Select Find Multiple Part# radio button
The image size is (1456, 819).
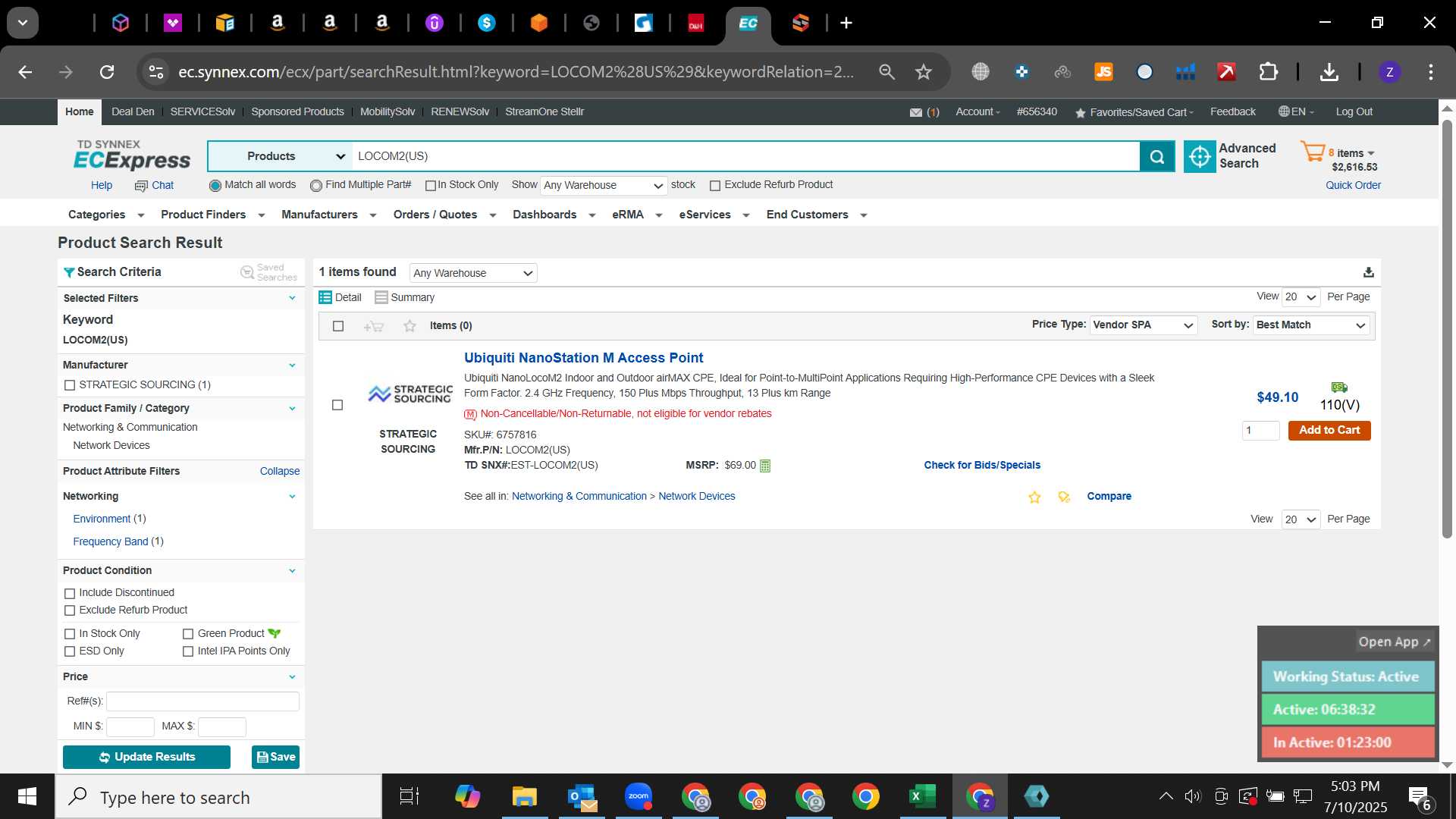click(316, 186)
